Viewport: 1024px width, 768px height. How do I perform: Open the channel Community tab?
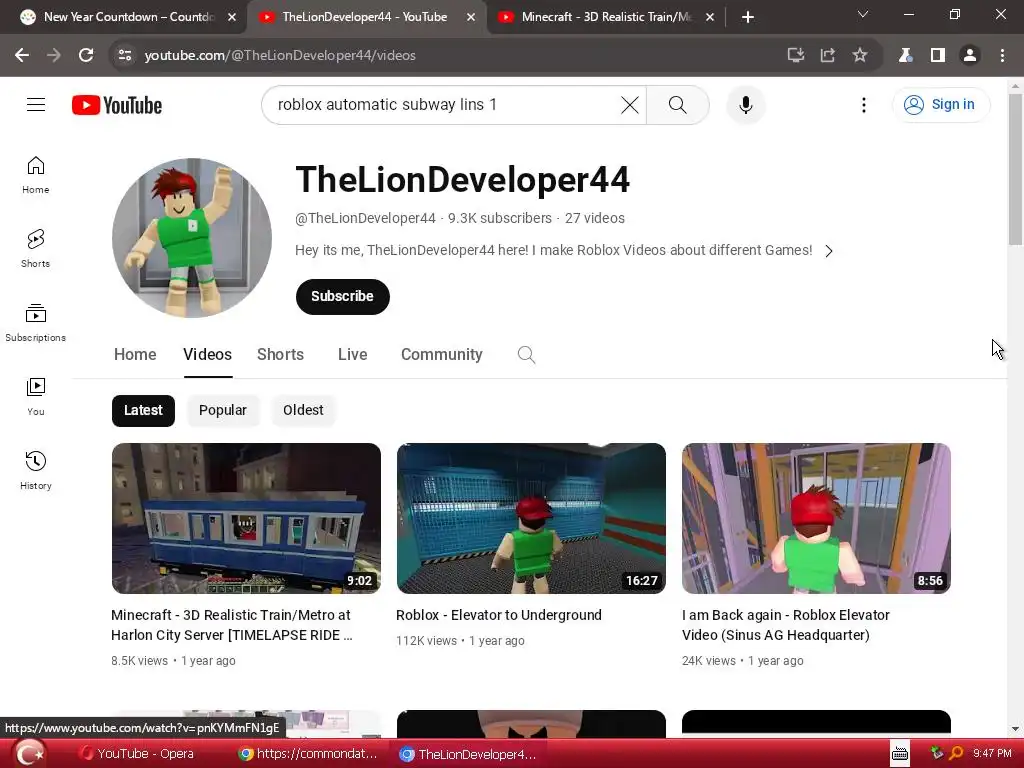click(441, 355)
